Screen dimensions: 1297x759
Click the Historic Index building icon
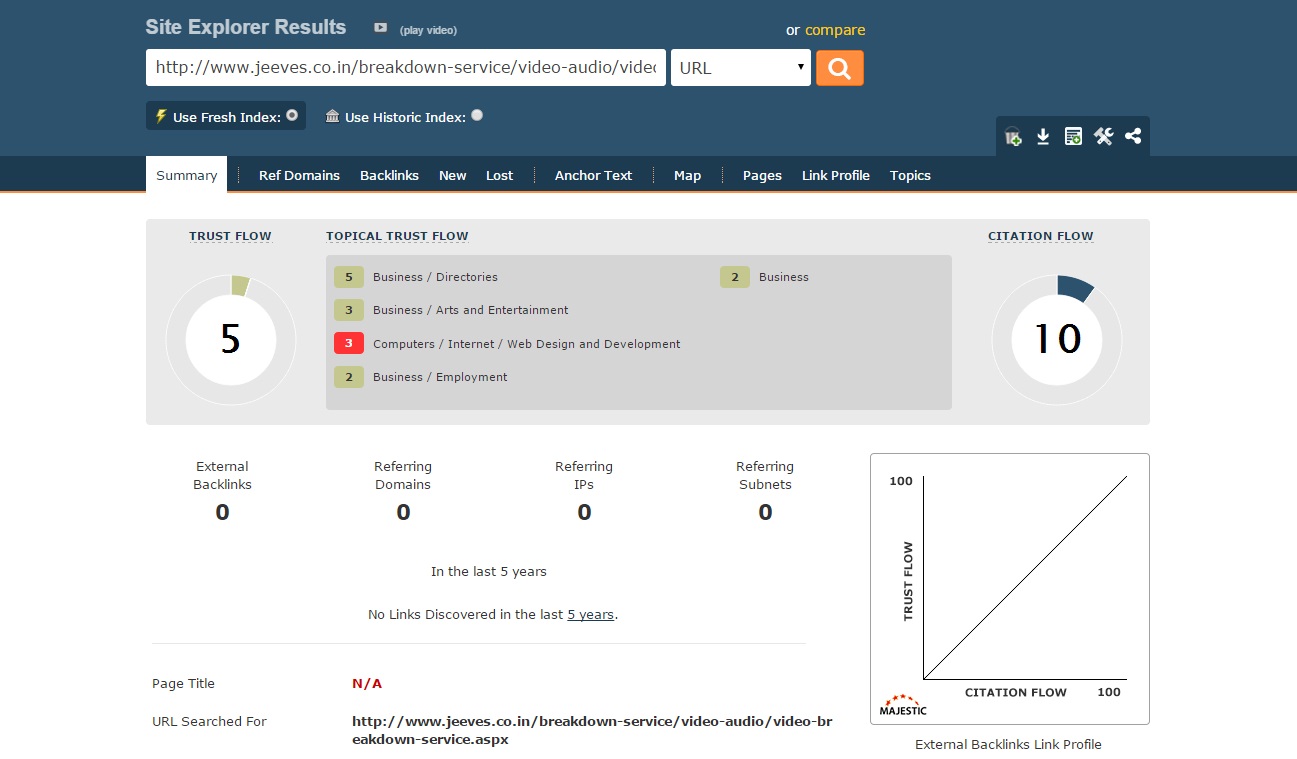point(332,116)
